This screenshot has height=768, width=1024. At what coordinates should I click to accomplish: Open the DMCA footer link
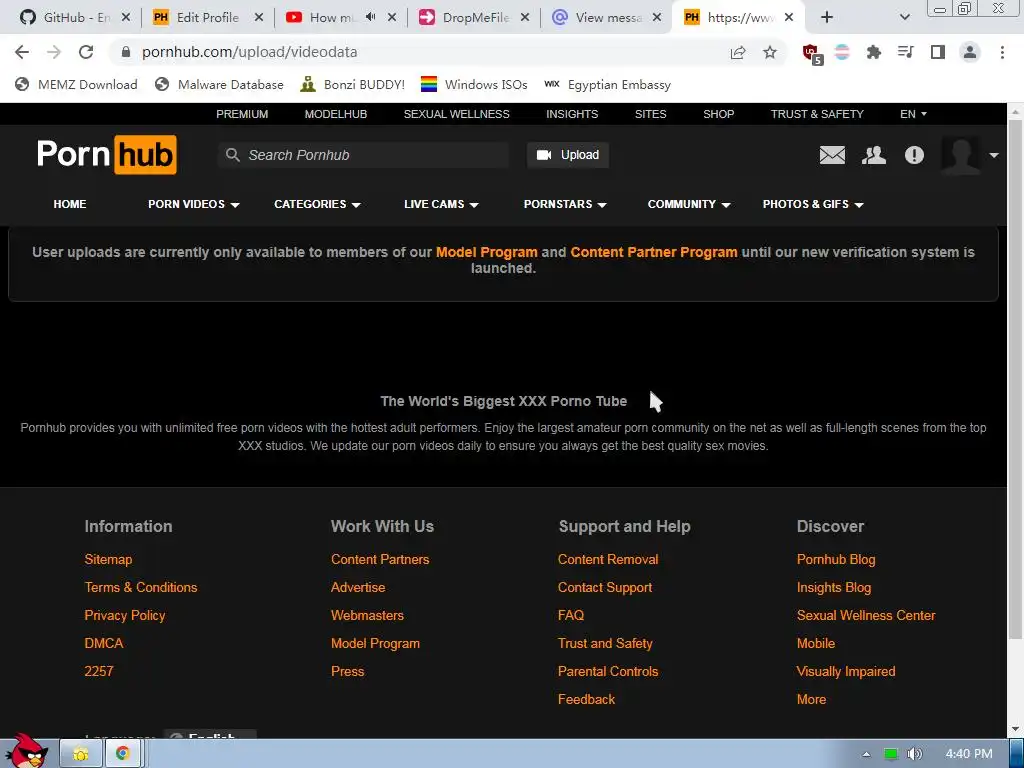tap(104, 643)
